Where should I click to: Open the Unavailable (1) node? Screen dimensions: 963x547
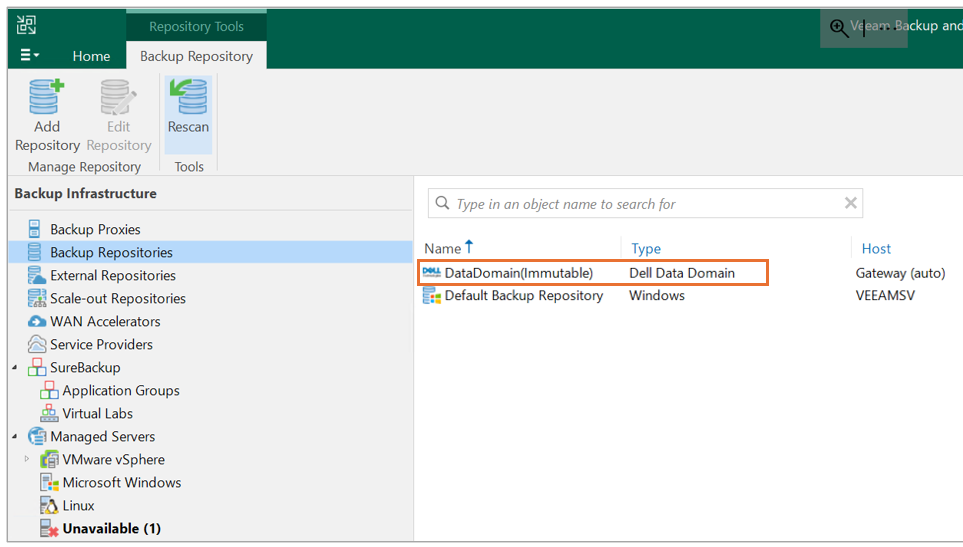[112, 529]
